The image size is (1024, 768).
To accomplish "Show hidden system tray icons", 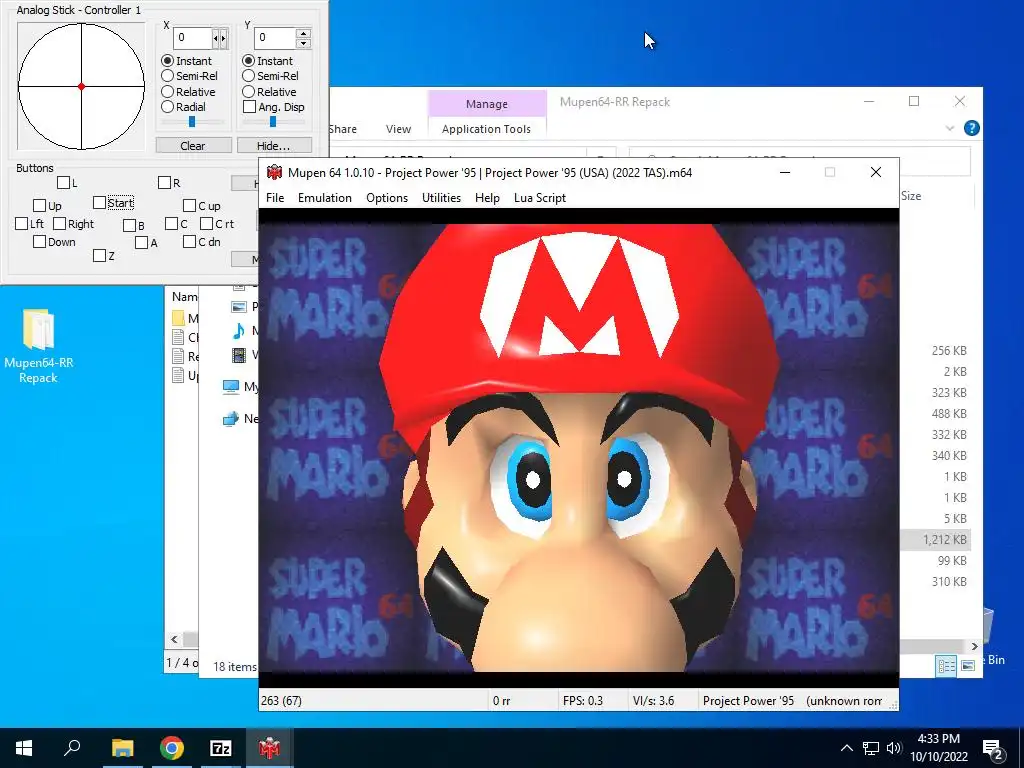I will pos(846,748).
